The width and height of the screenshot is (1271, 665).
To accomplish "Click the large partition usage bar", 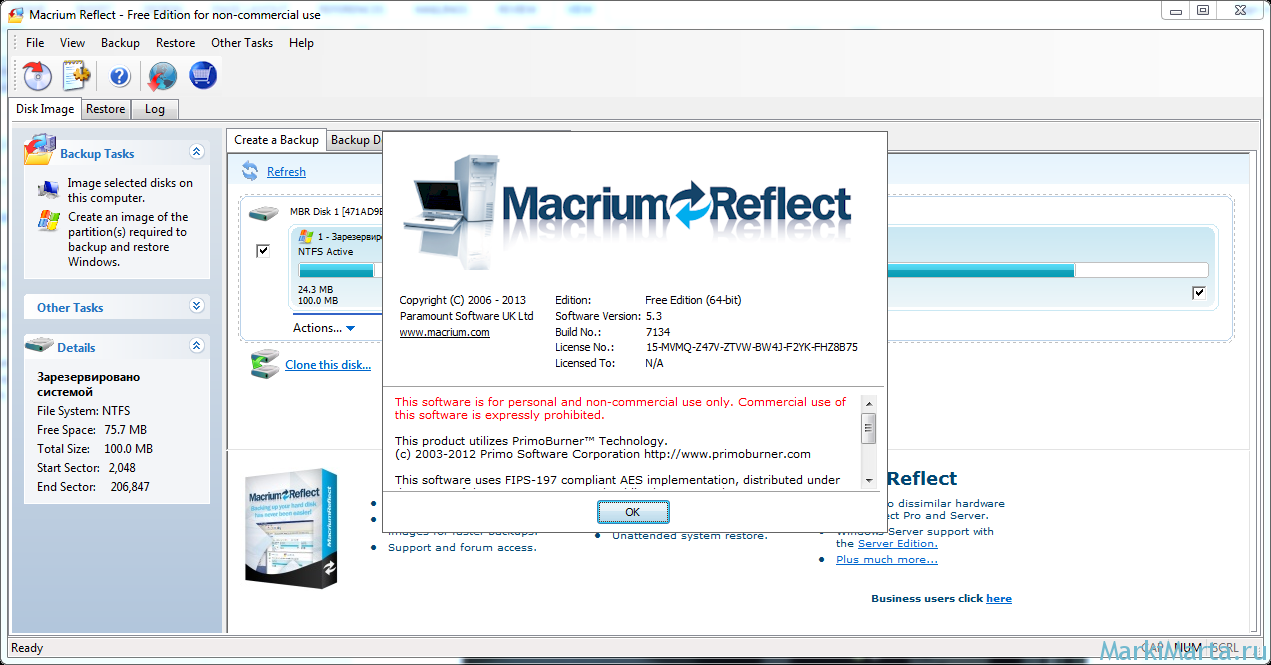I will 1047,270.
